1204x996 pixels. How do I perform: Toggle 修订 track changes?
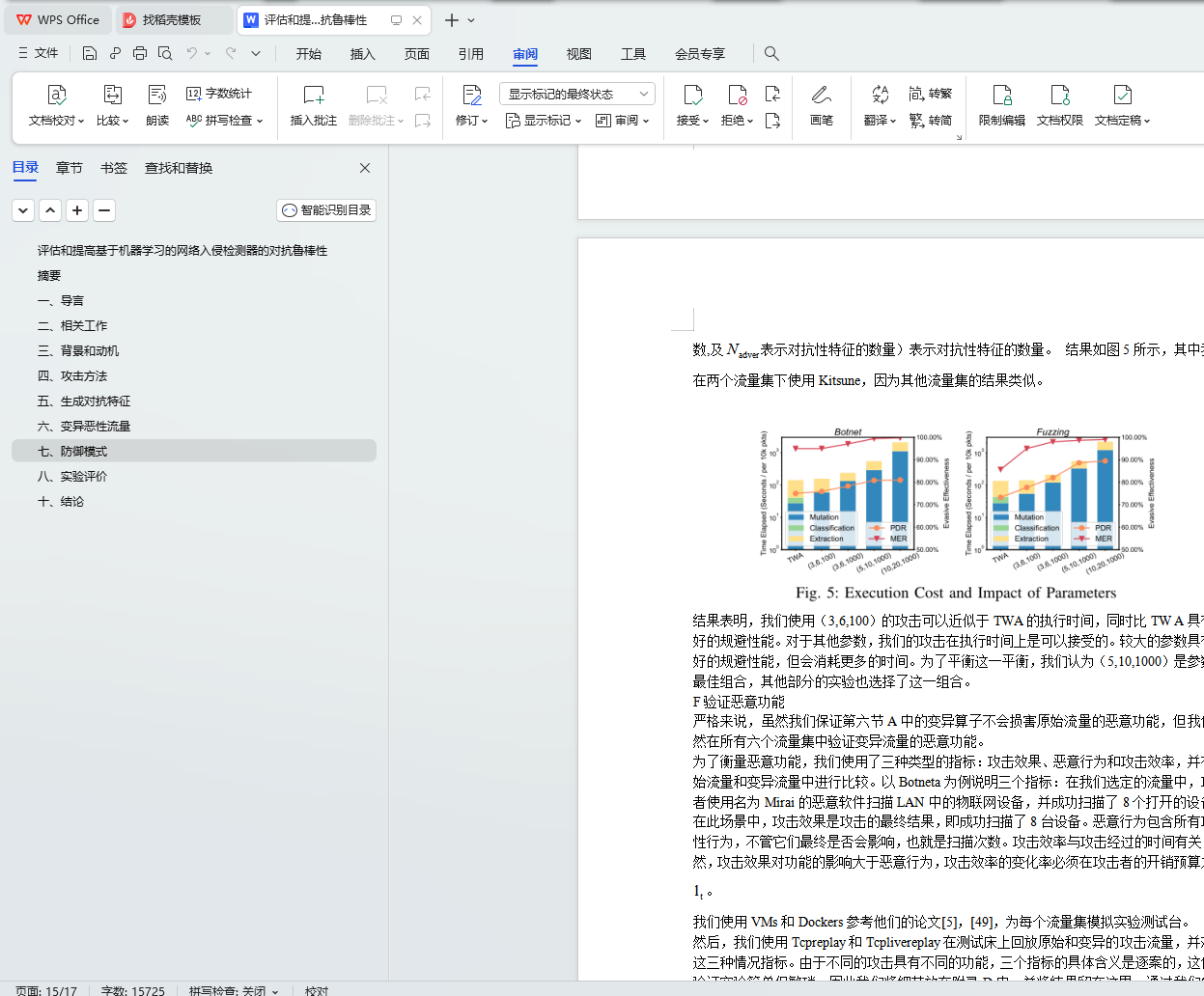[x=471, y=106]
